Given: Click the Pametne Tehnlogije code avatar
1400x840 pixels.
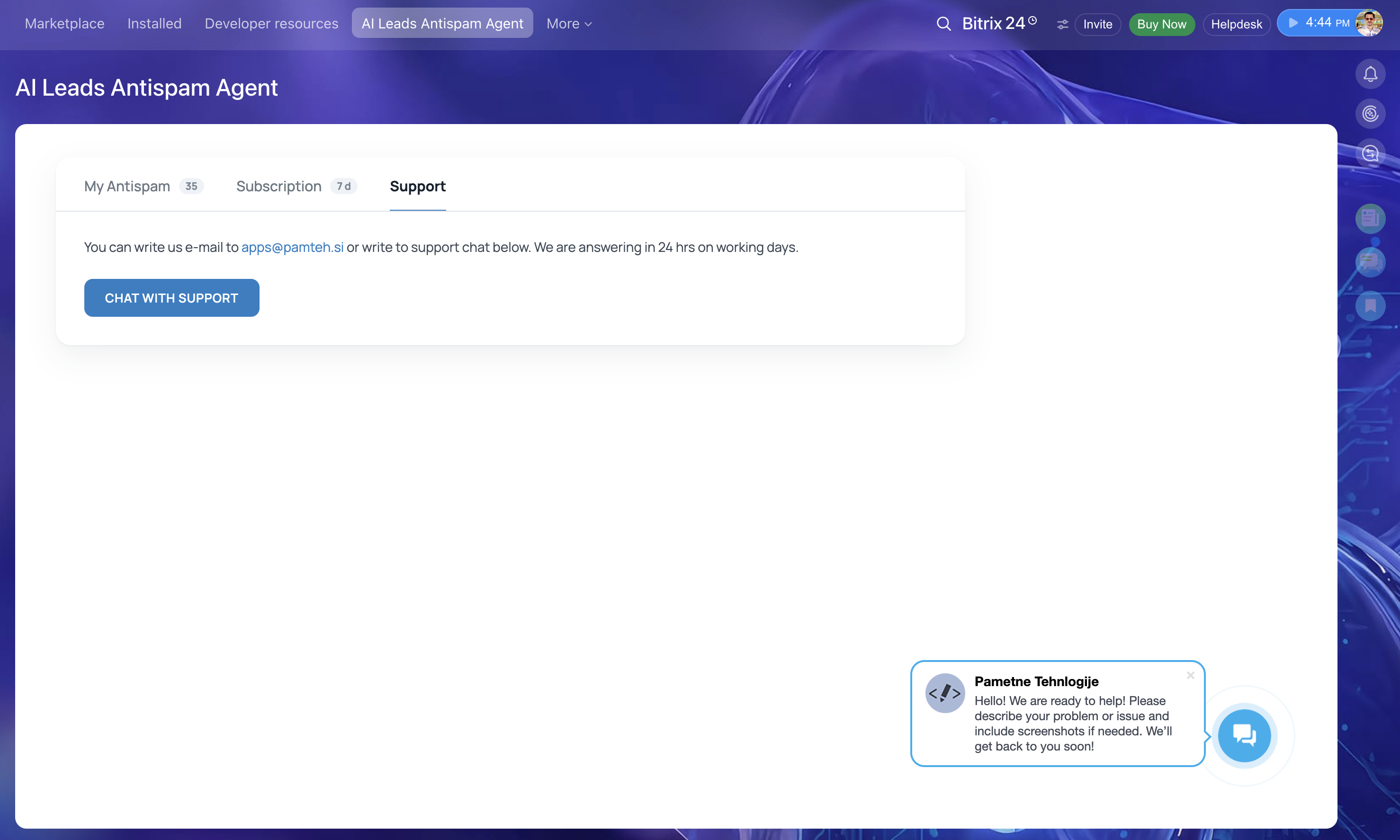Looking at the screenshot, I should [x=945, y=693].
